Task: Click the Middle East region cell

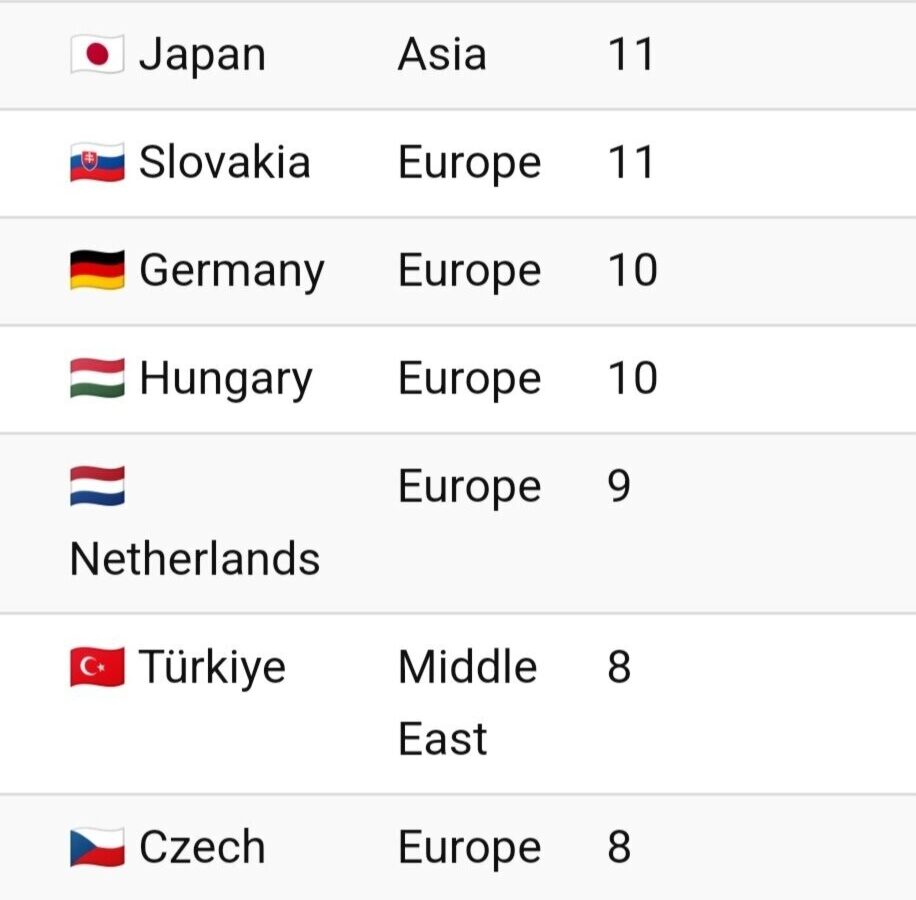Action: pos(467,703)
